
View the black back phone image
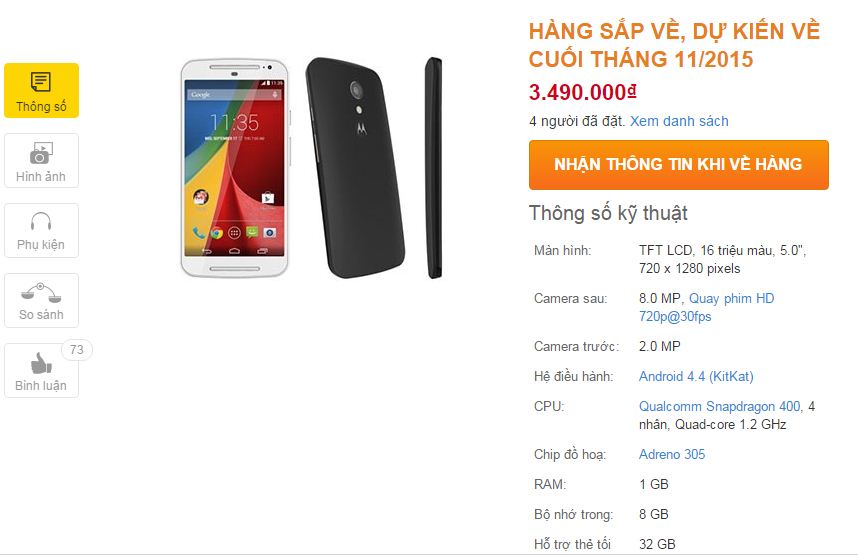356,167
